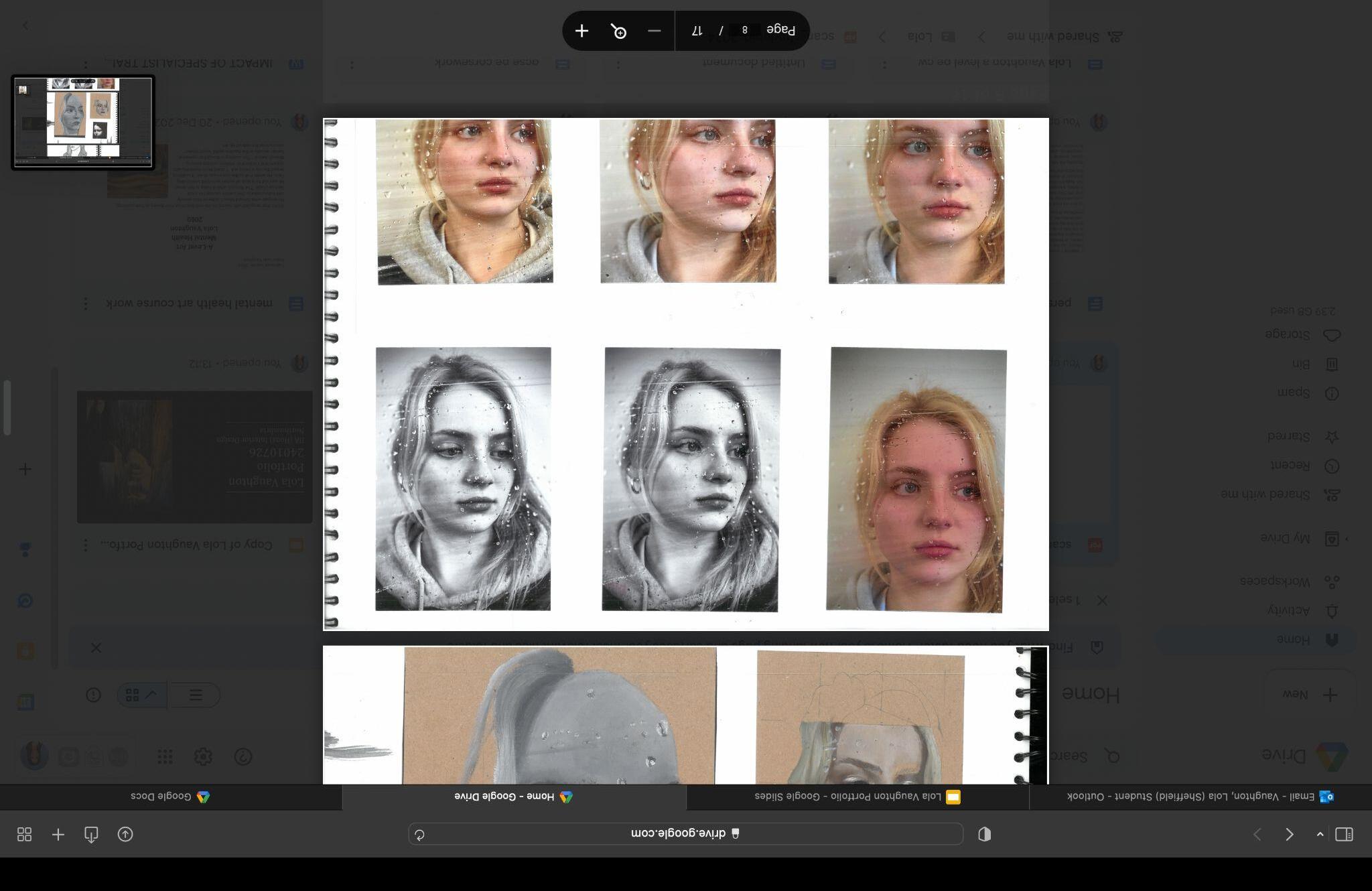The height and width of the screenshot is (891, 1372).
Task: Open Bin in the Drive sidebar
Action: tap(1315, 364)
